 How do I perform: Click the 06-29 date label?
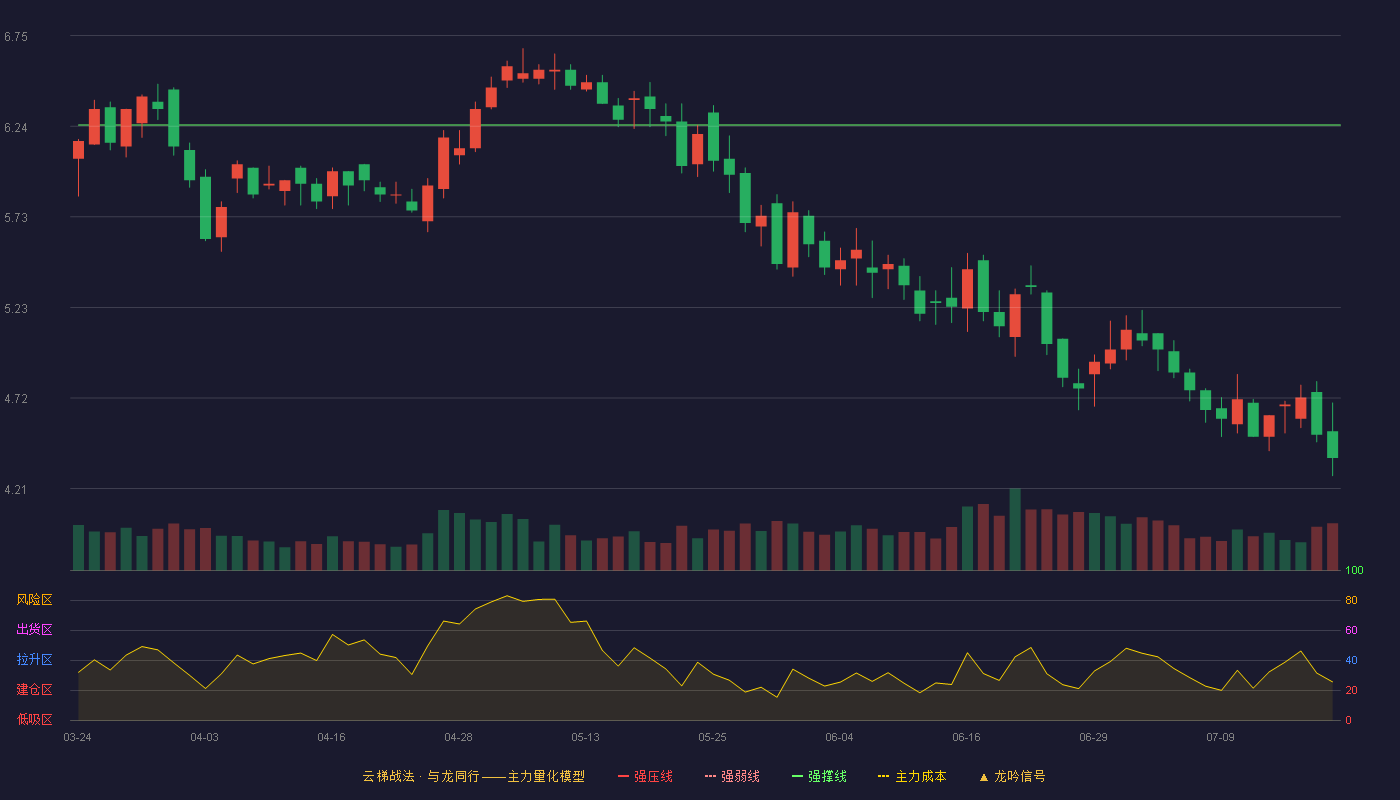[x=1093, y=737]
